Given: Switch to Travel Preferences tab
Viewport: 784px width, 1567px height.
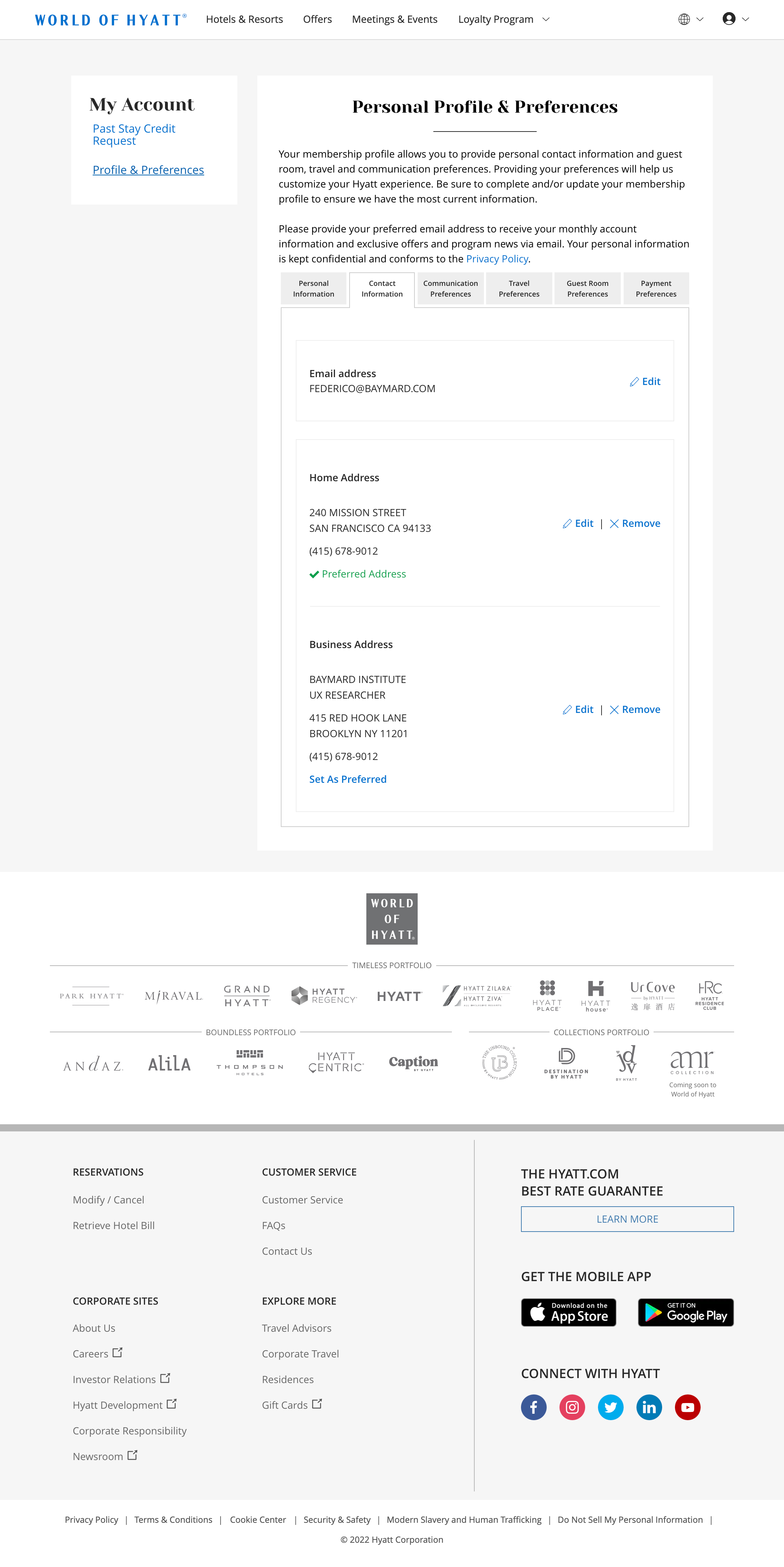Looking at the screenshot, I should (519, 288).
